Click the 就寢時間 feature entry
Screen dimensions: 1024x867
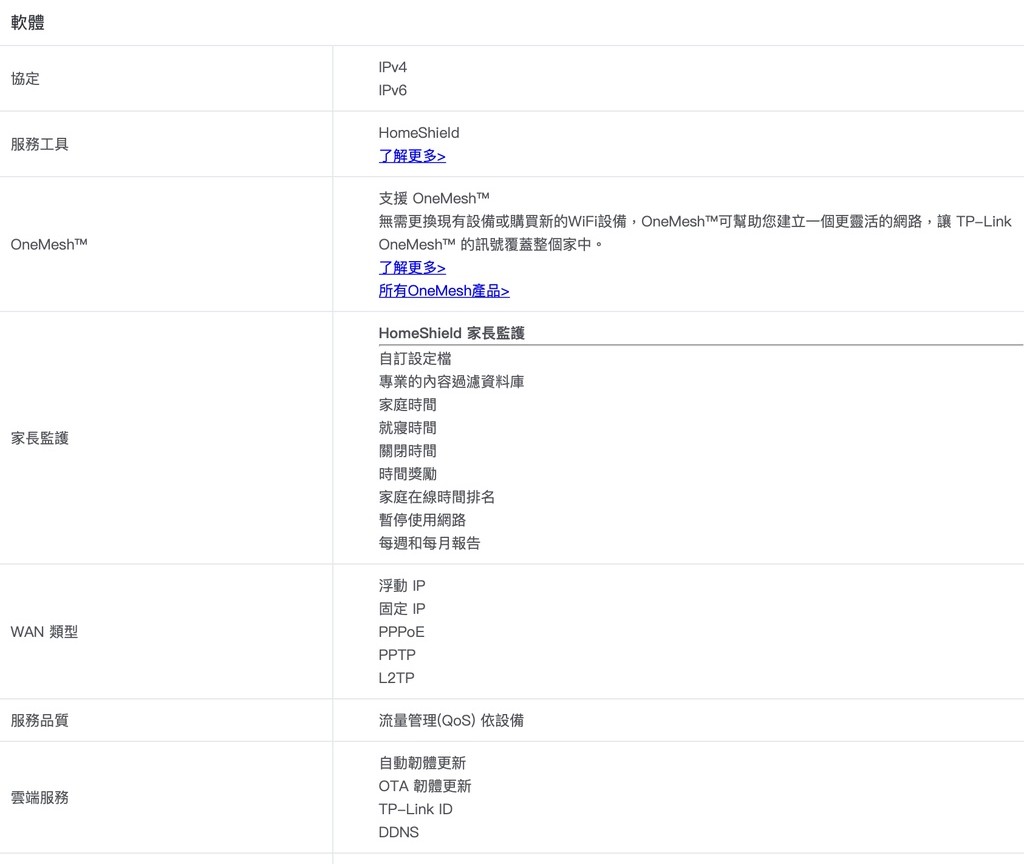407,428
